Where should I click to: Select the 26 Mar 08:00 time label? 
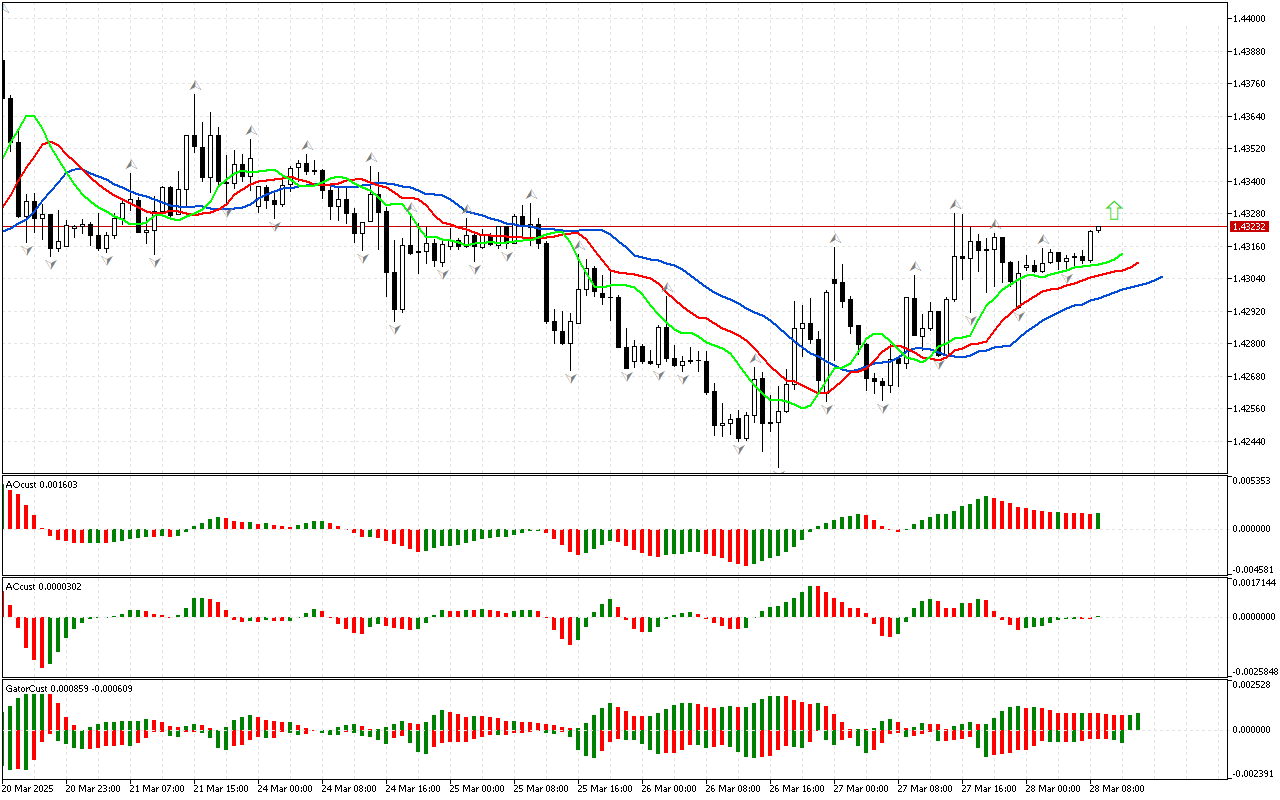[733, 789]
